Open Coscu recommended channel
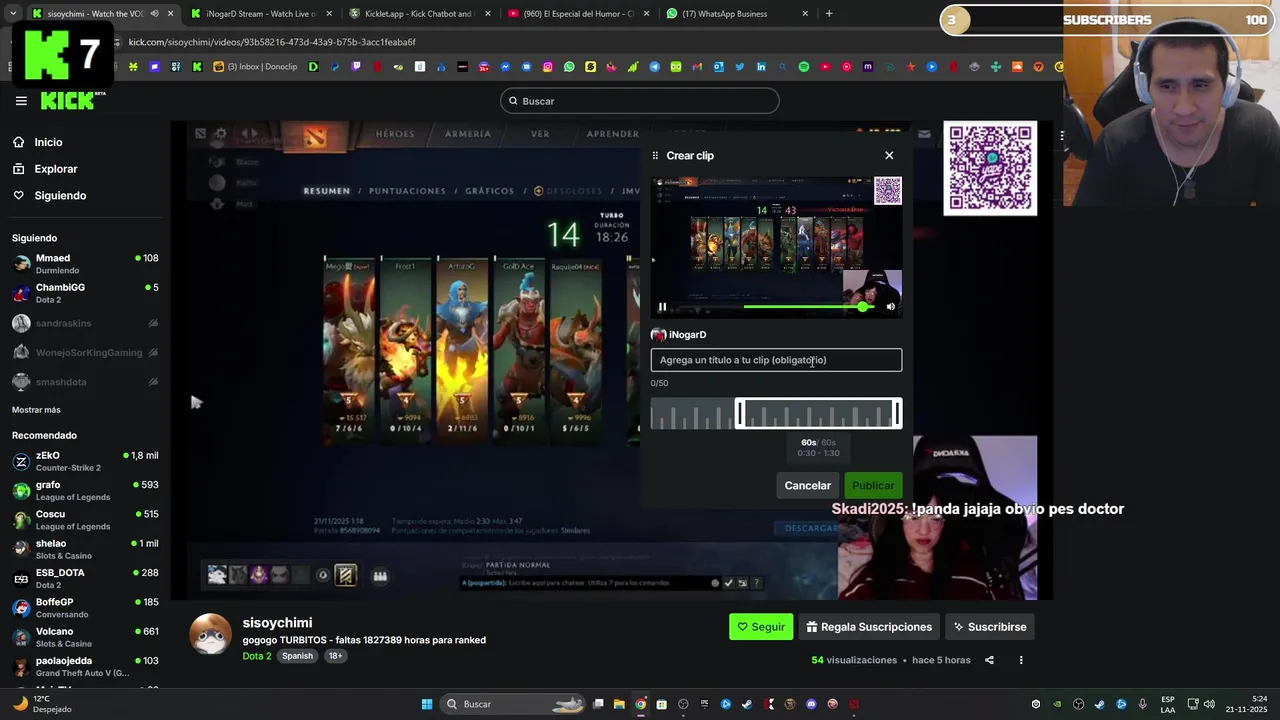Image resolution: width=1280 pixels, height=720 pixels. click(x=85, y=520)
